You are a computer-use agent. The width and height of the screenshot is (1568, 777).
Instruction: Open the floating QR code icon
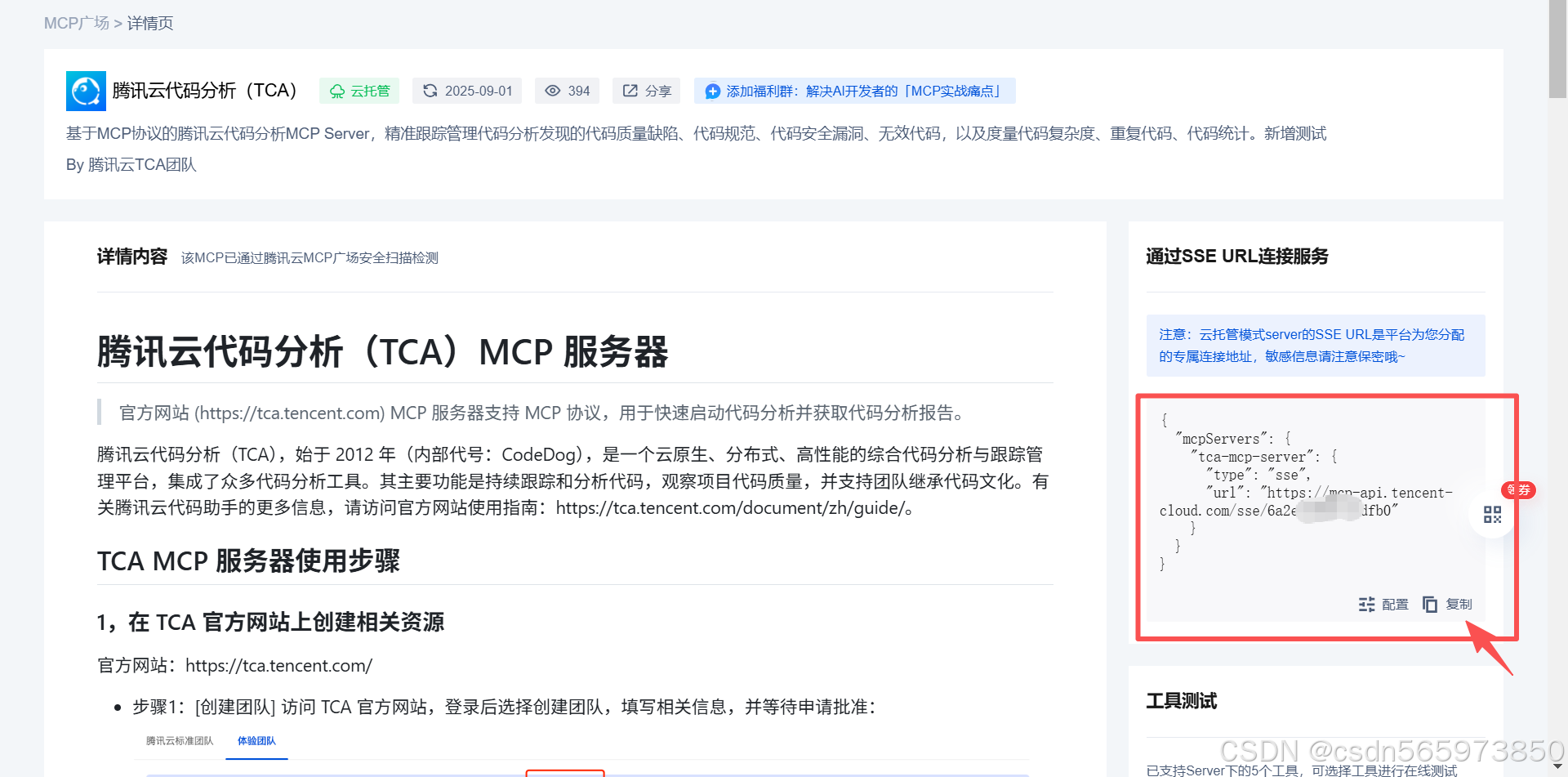pos(1492,515)
